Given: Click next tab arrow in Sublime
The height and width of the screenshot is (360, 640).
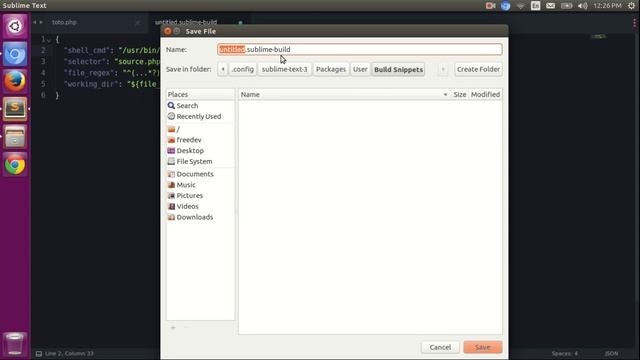Looking at the screenshot, I should pos(41,22).
